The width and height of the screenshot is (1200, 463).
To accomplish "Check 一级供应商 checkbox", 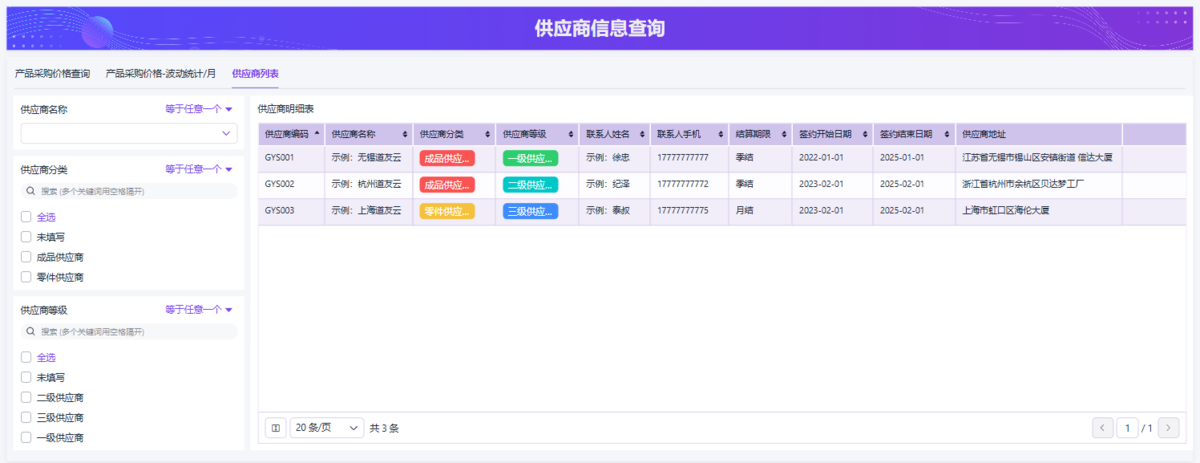I will [x=26, y=437].
